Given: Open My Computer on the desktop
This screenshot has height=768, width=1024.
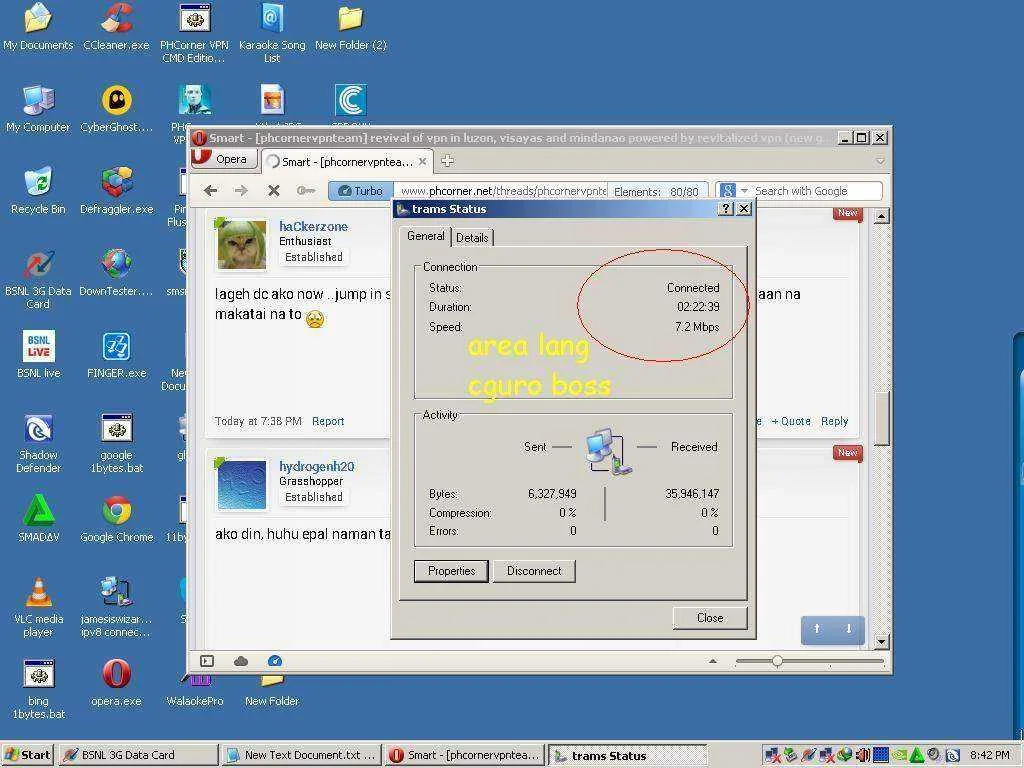Looking at the screenshot, I should pos(38,109).
